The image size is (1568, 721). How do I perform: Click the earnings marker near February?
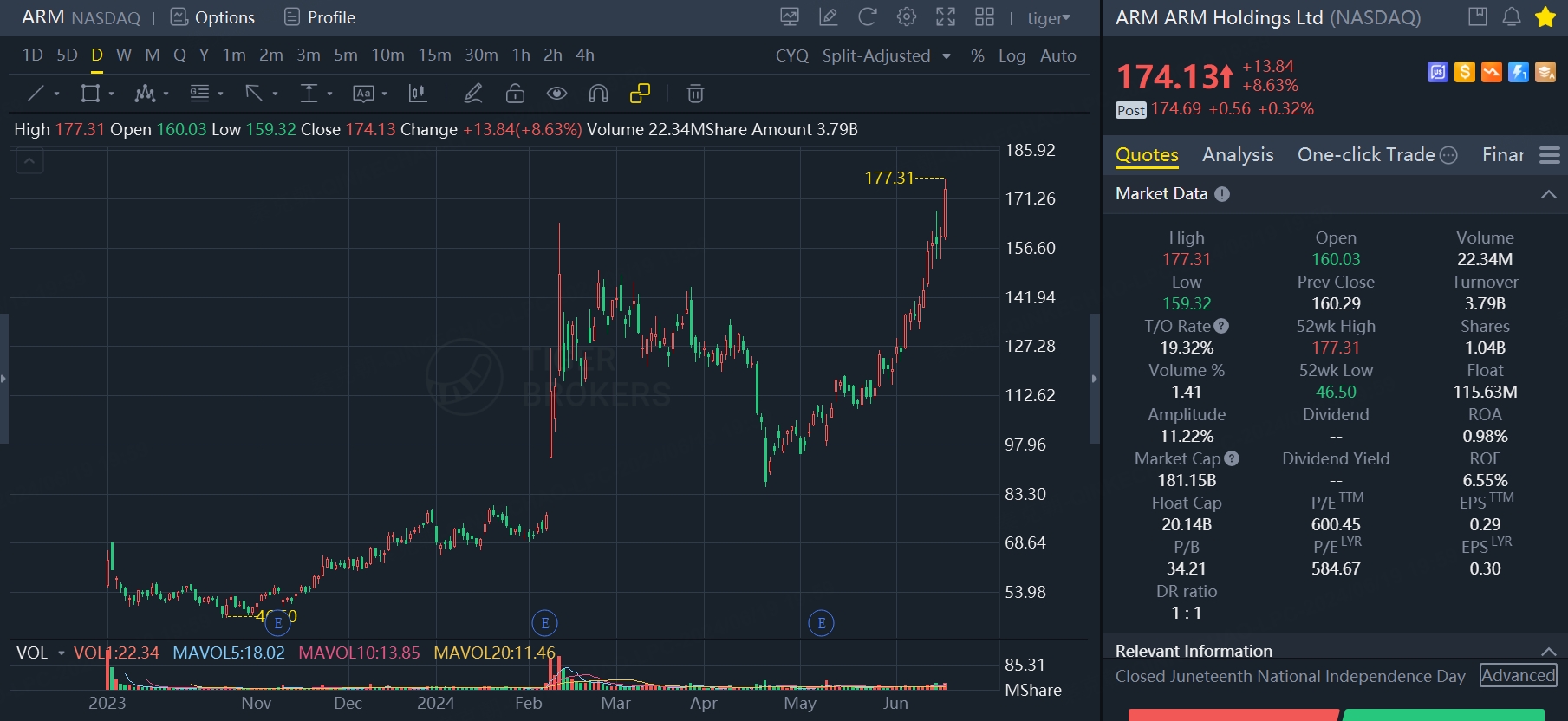544,622
